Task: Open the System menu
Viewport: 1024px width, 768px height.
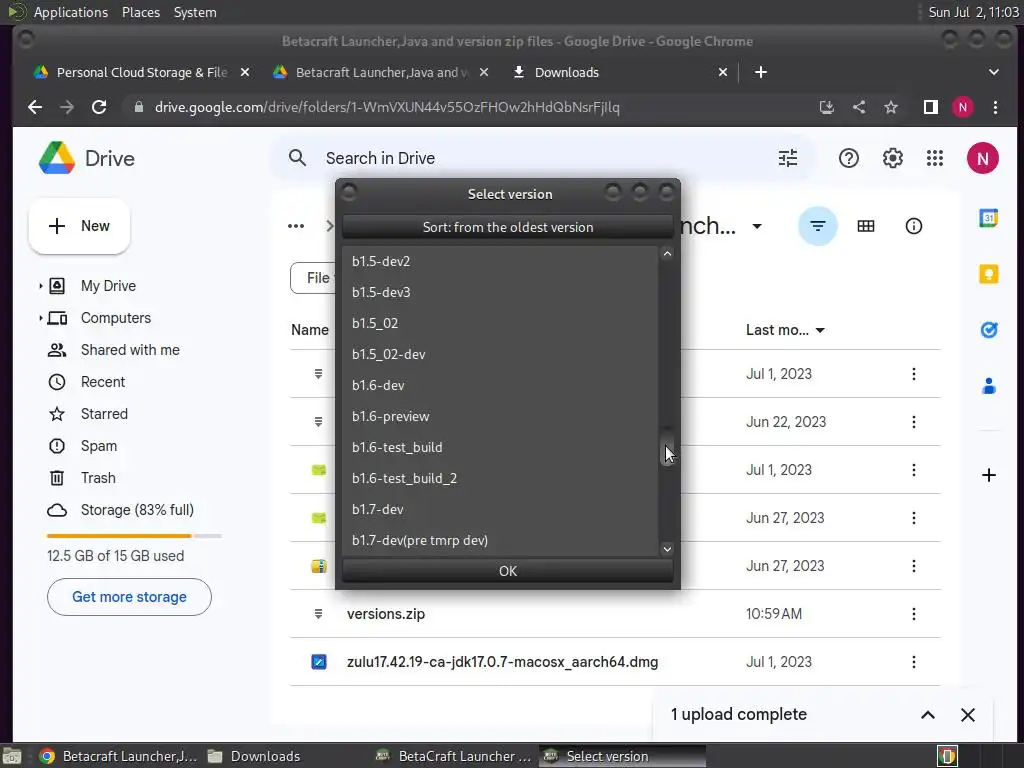Action: 195,12
